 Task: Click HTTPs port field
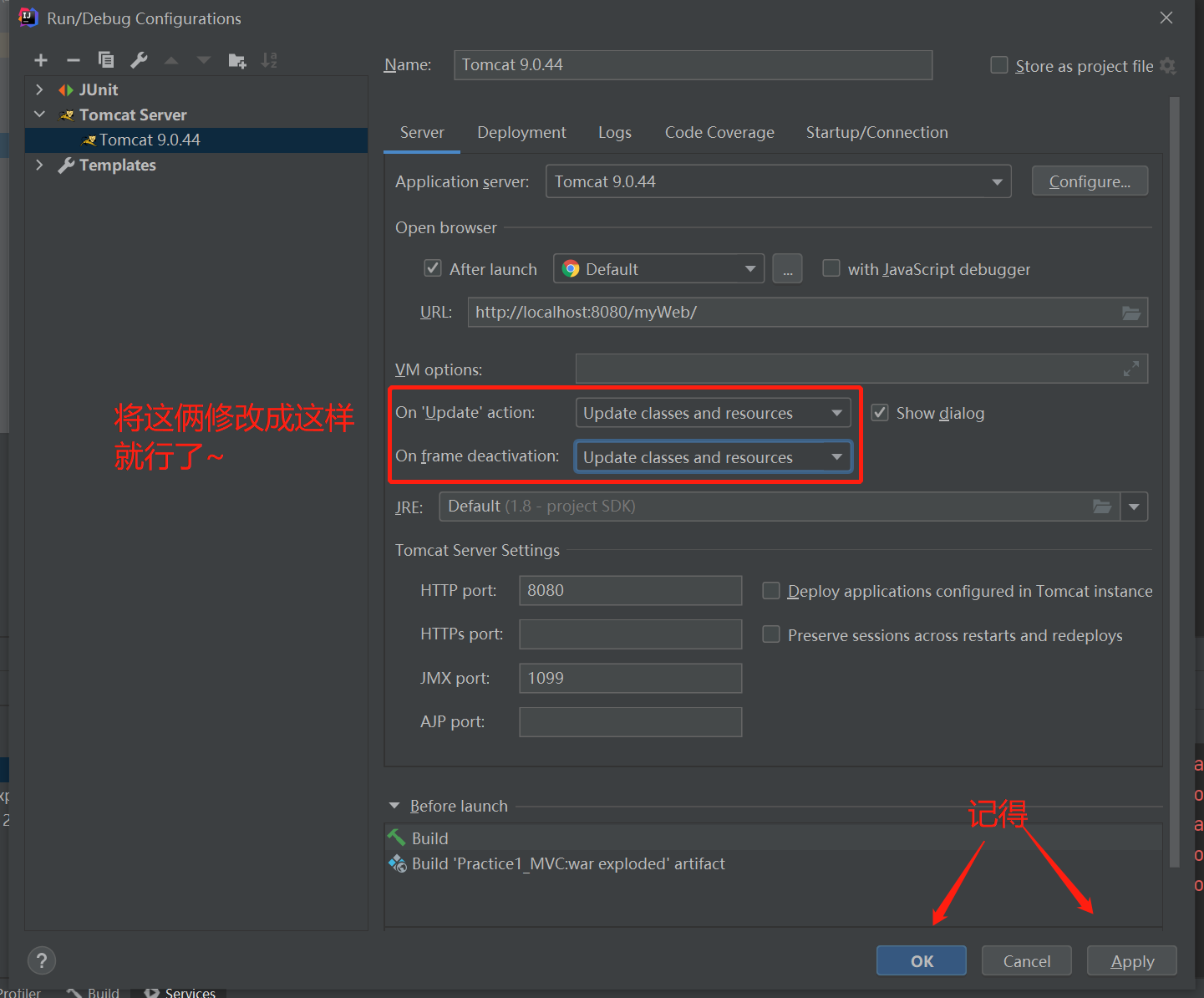tap(630, 634)
